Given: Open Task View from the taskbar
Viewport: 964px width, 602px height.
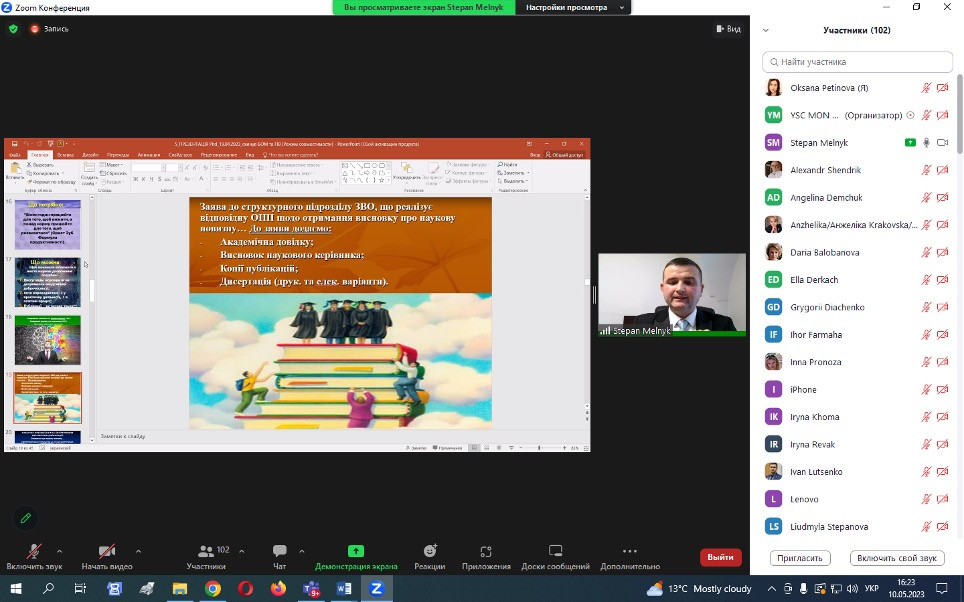Looking at the screenshot, I should [x=80, y=588].
